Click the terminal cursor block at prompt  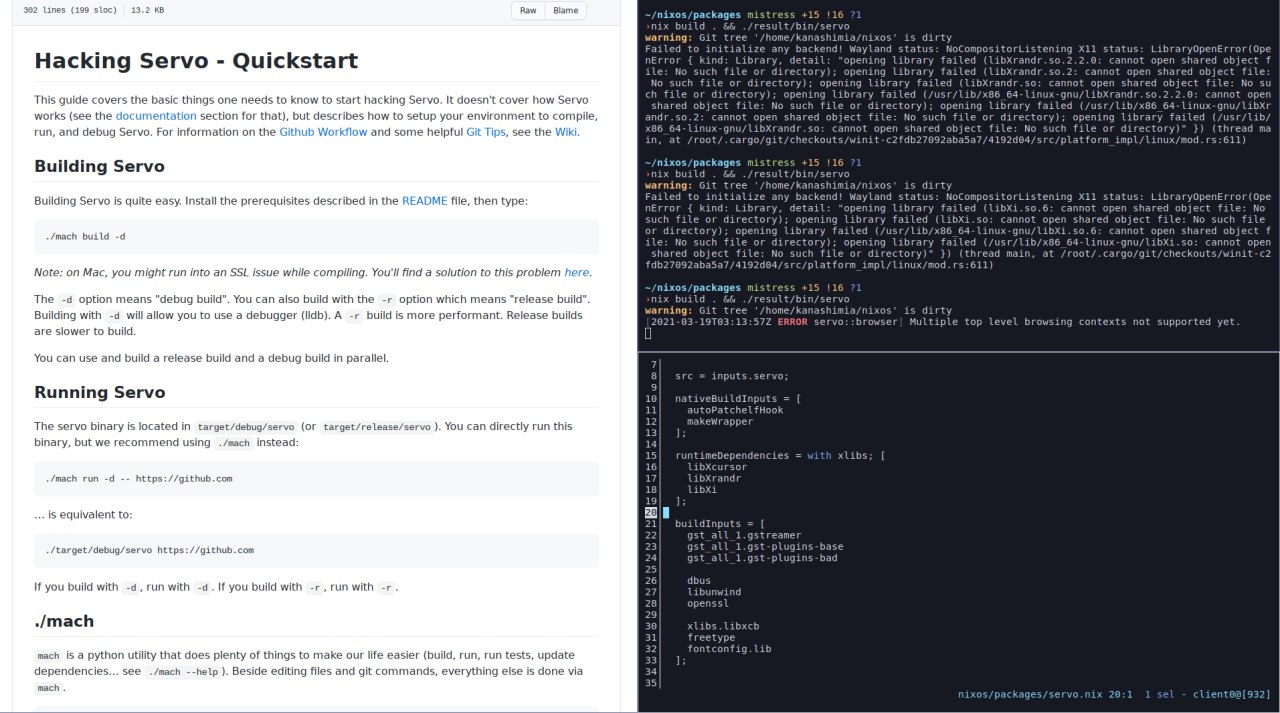pyautogui.click(x=648, y=333)
